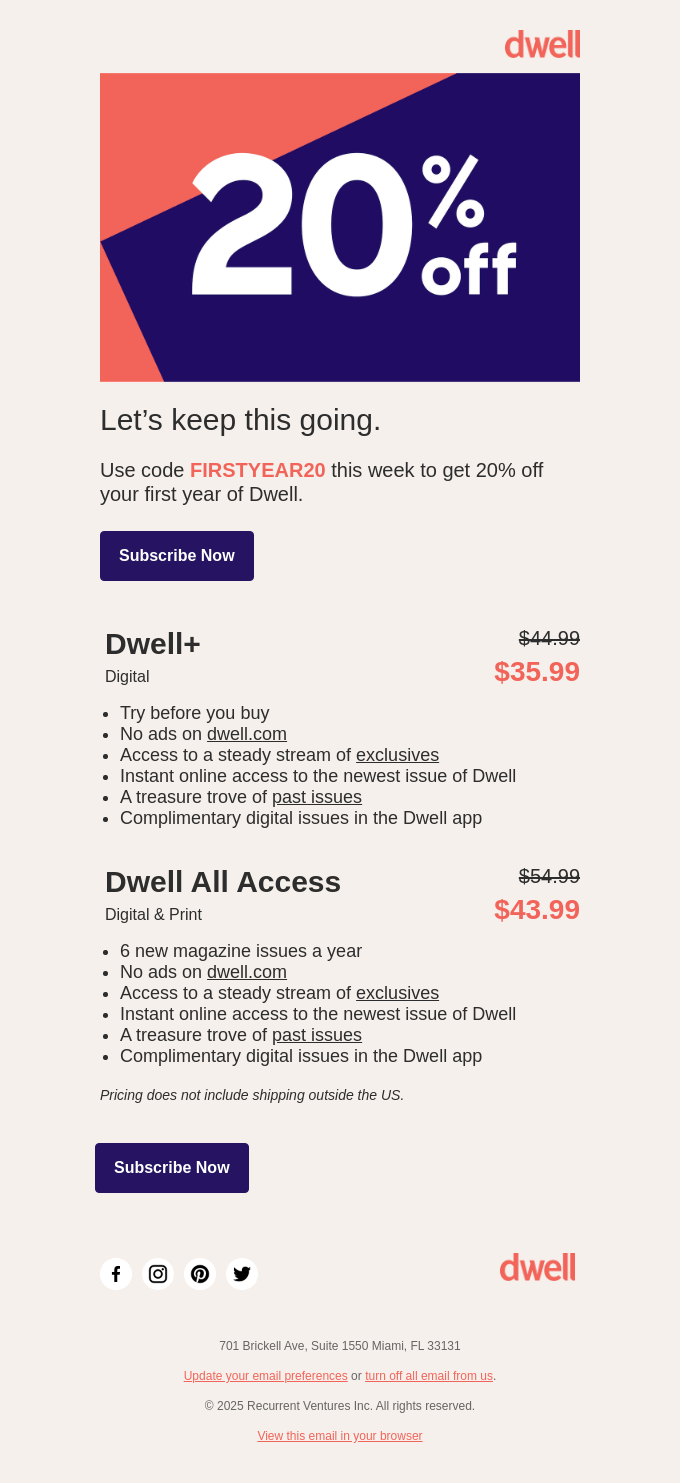Click the 20% off banner image
The height and width of the screenshot is (1483, 680).
tap(340, 227)
